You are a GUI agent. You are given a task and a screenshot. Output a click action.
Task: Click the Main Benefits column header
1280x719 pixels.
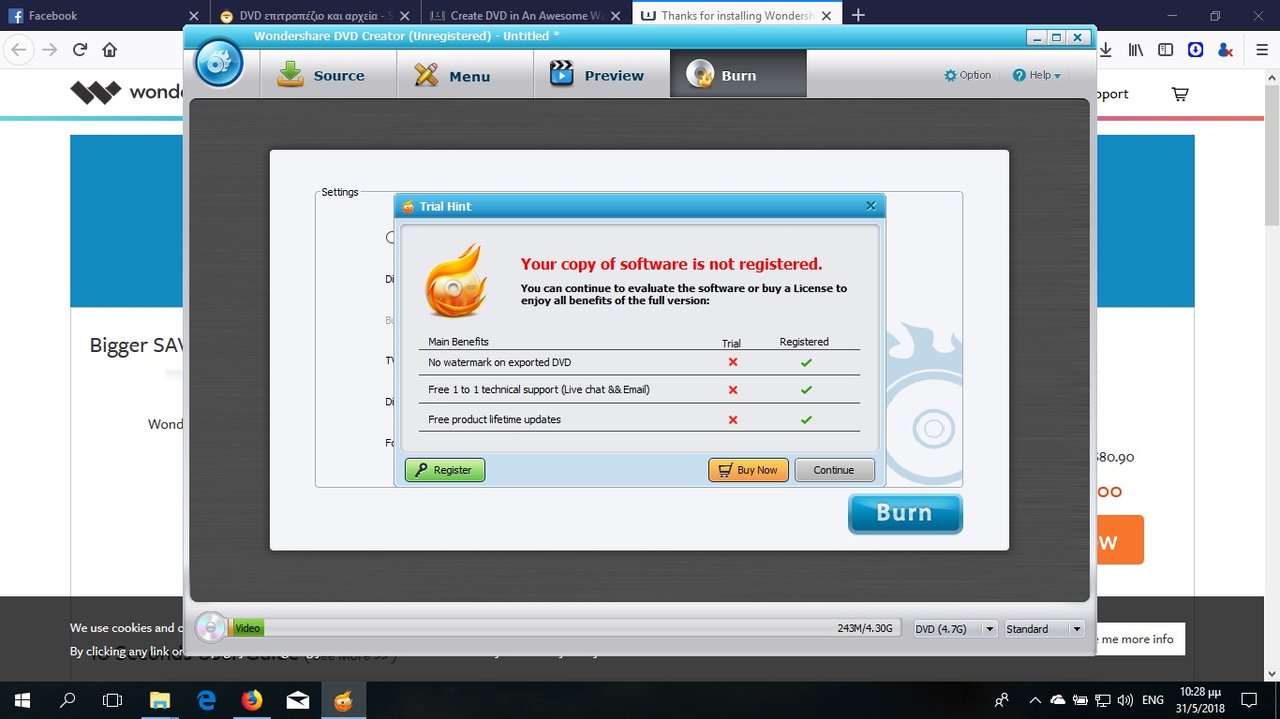click(x=458, y=342)
